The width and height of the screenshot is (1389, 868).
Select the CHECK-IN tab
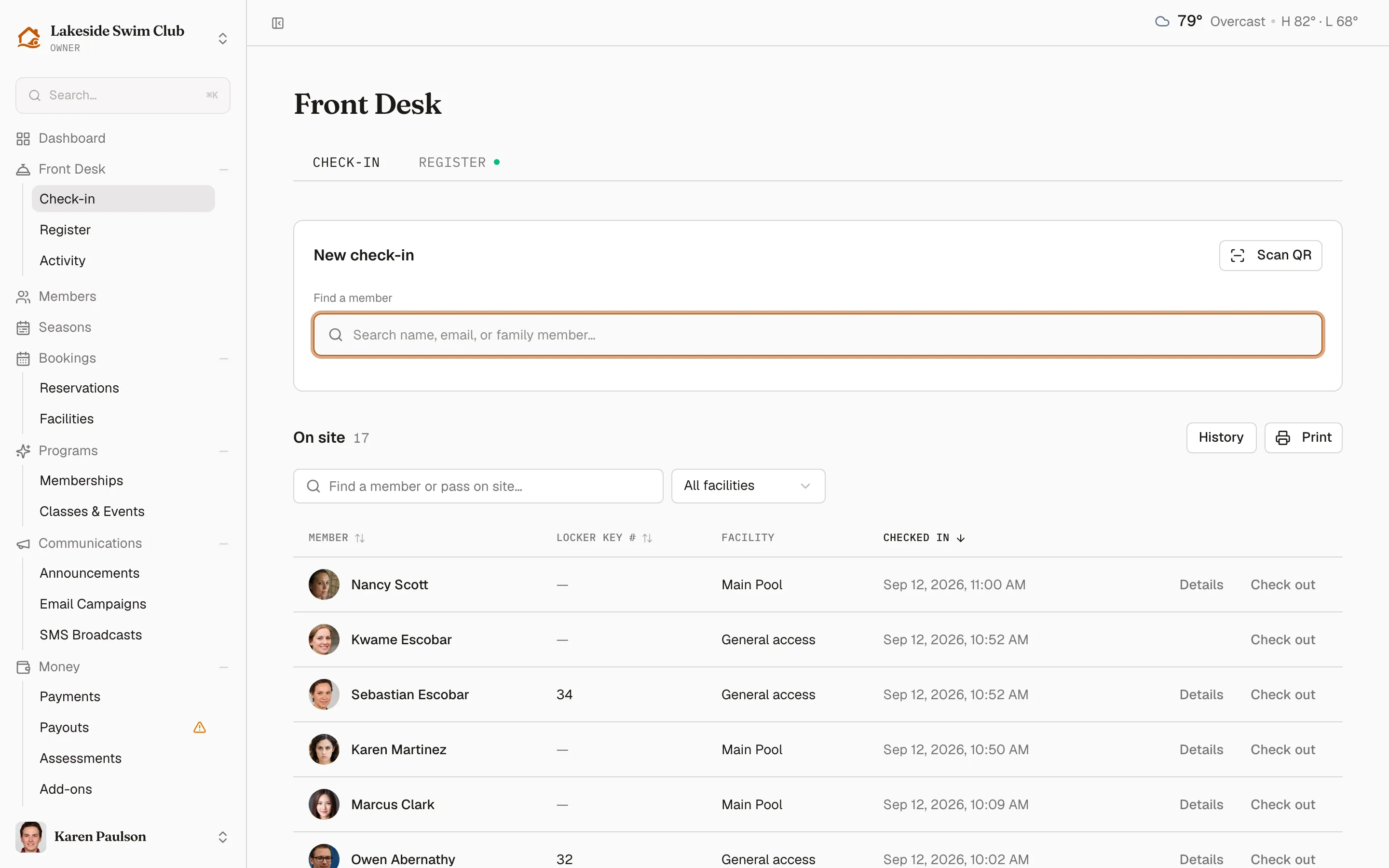click(346, 163)
